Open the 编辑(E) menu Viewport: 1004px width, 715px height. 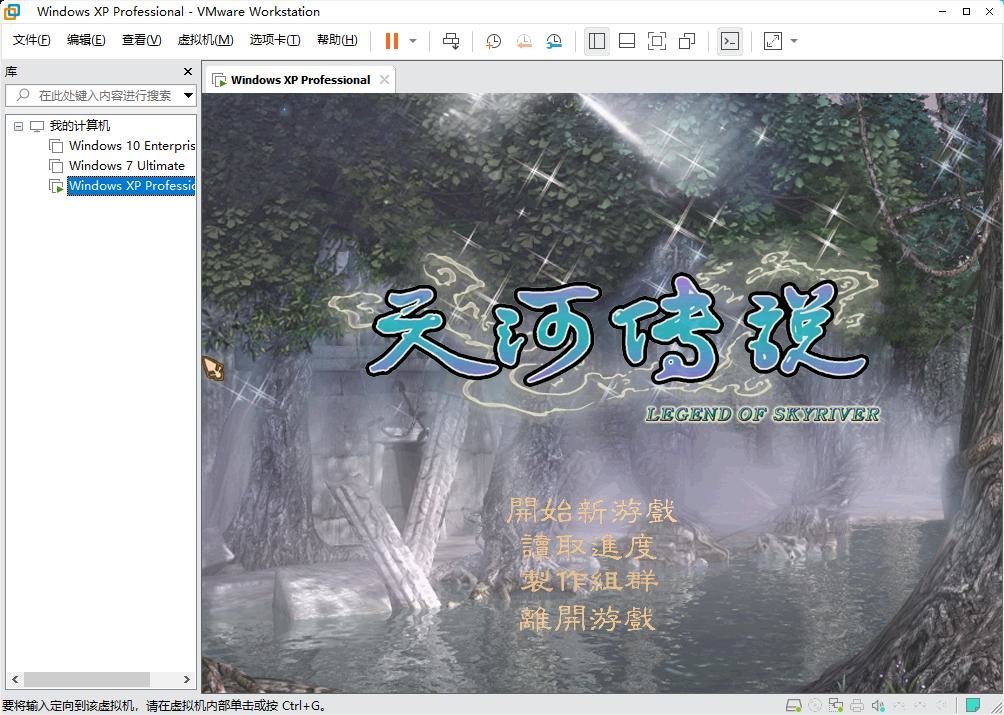click(86, 40)
